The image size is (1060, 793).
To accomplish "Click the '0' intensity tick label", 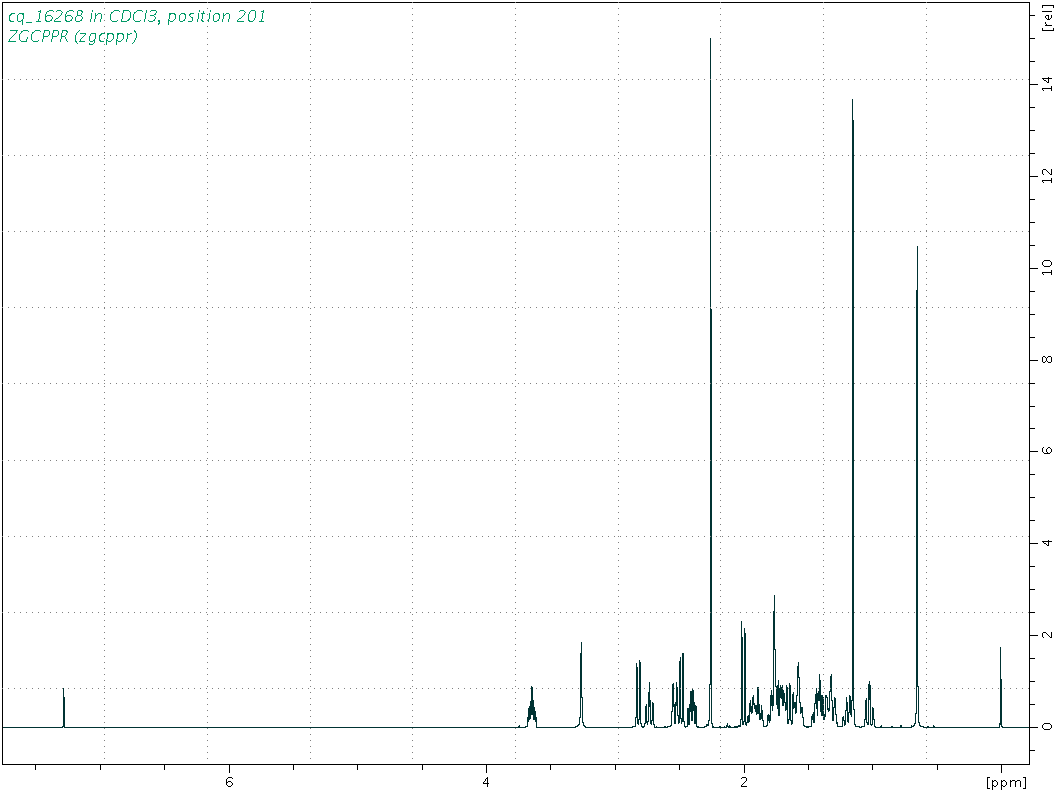I will pos(1048,727).
